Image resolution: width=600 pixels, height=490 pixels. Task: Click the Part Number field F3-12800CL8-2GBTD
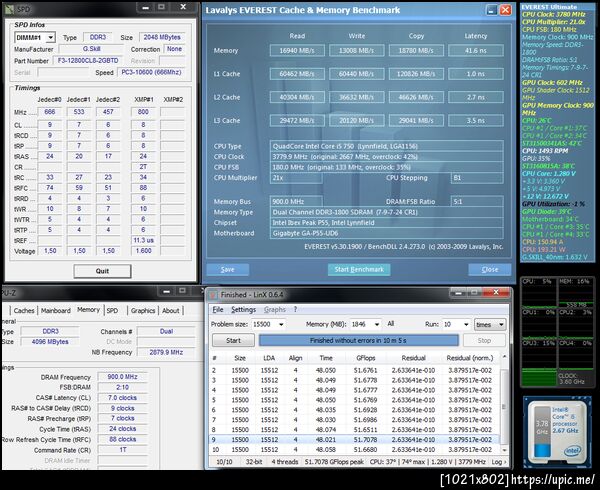tap(88, 61)
